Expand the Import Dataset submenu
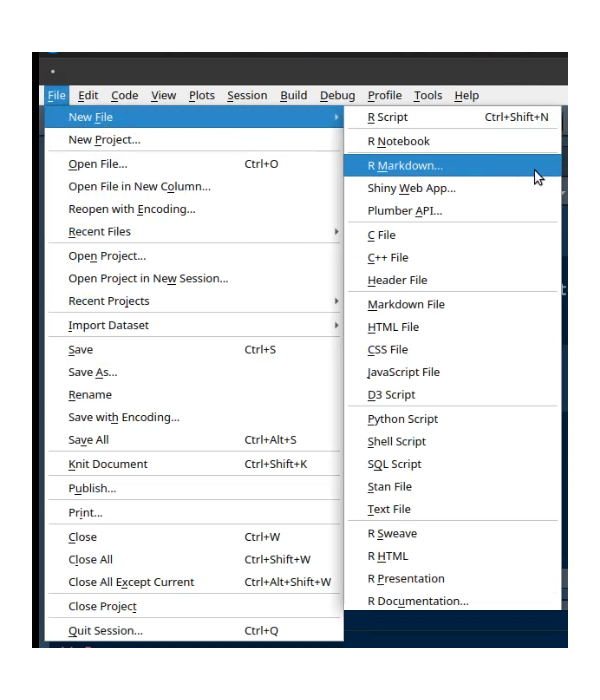The width and height of the screenshot is (600, 700). (x=108, y=325)
